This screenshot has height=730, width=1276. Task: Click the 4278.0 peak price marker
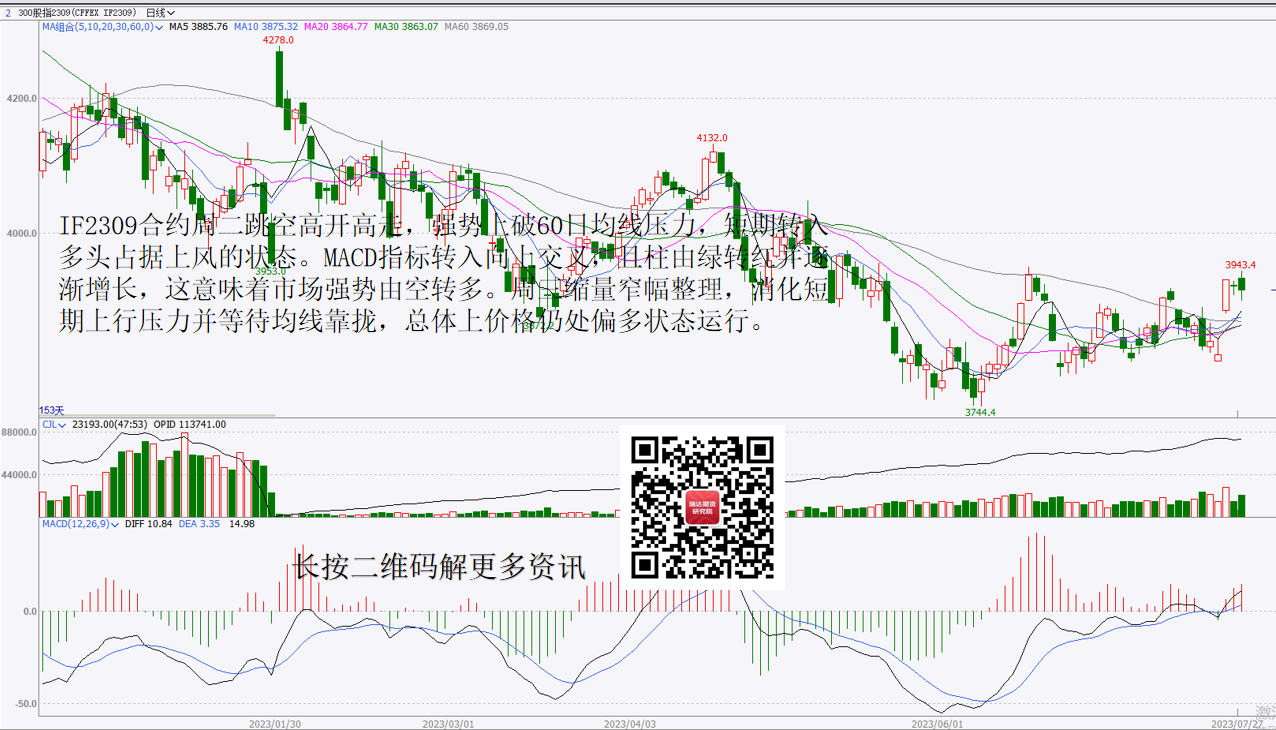click(x=278, y=40)
